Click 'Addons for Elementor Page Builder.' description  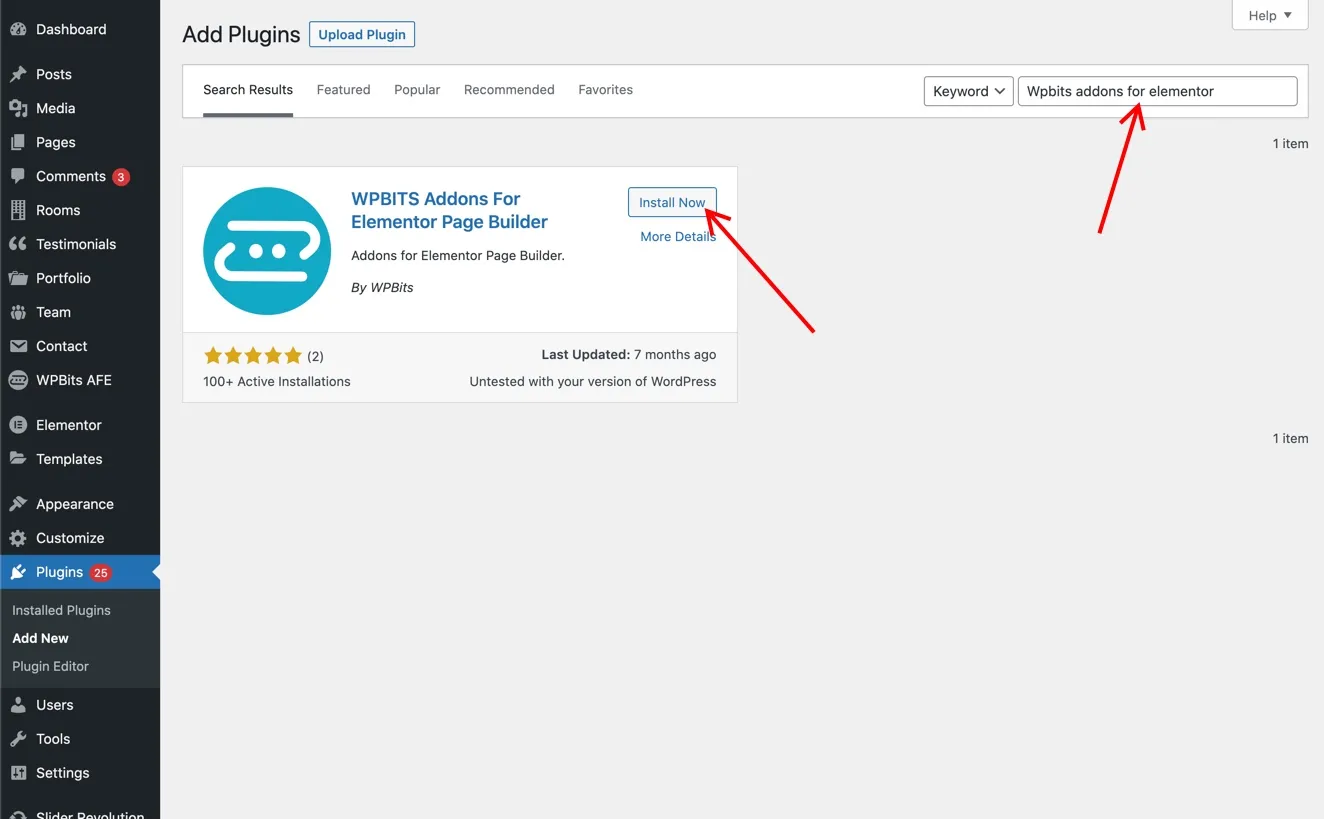pos(458,255)
